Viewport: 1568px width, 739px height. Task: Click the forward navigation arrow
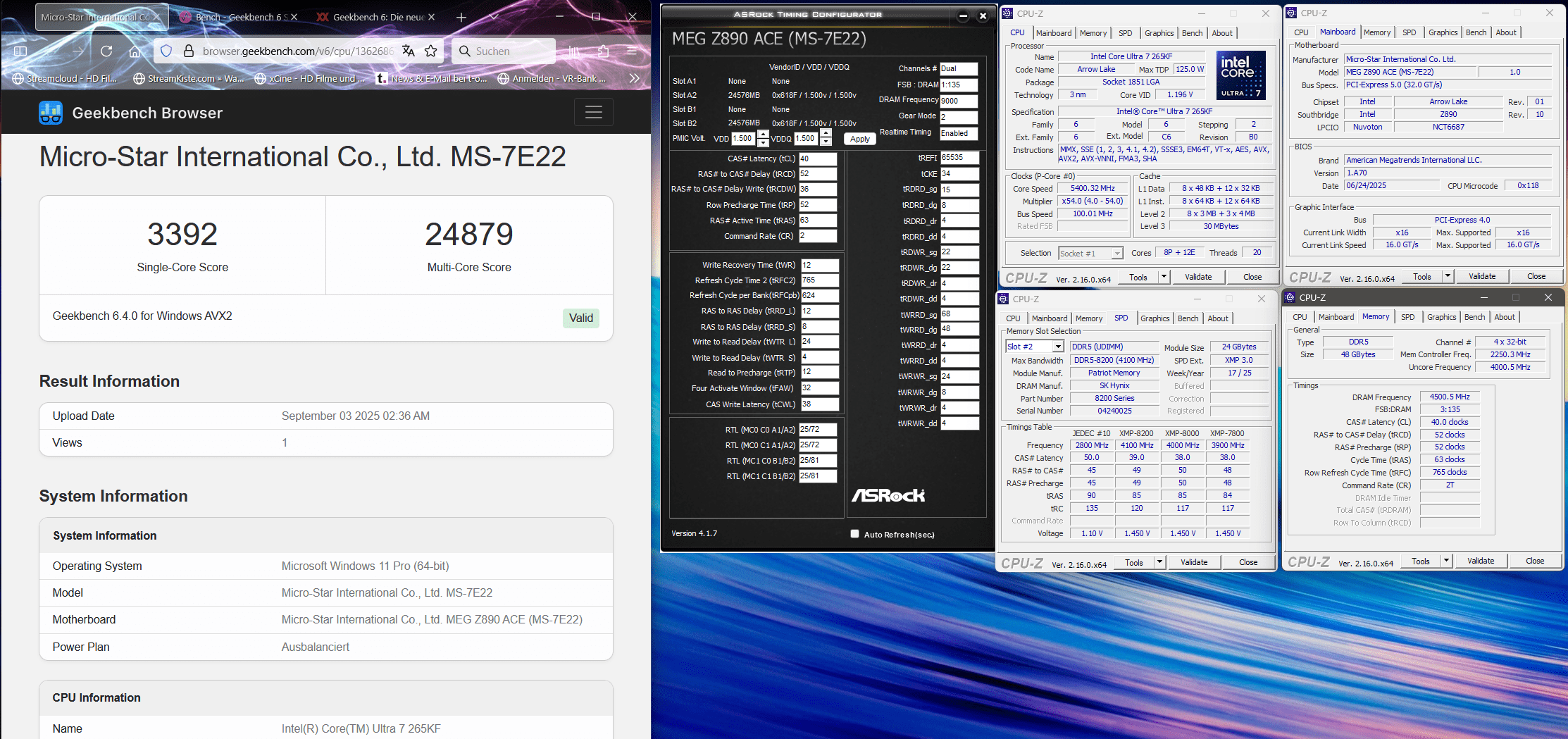point(77,51)
